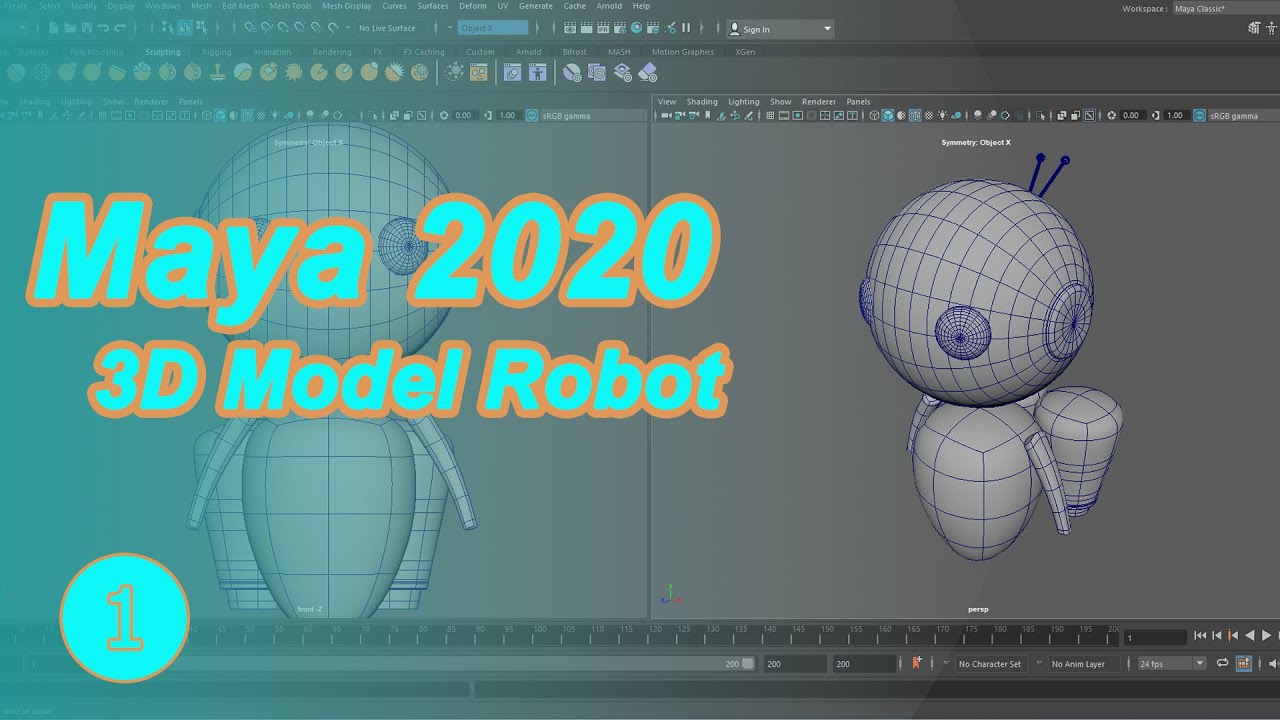
Task: Toggle use all lights in persp panel
Action: click(943, 115)
